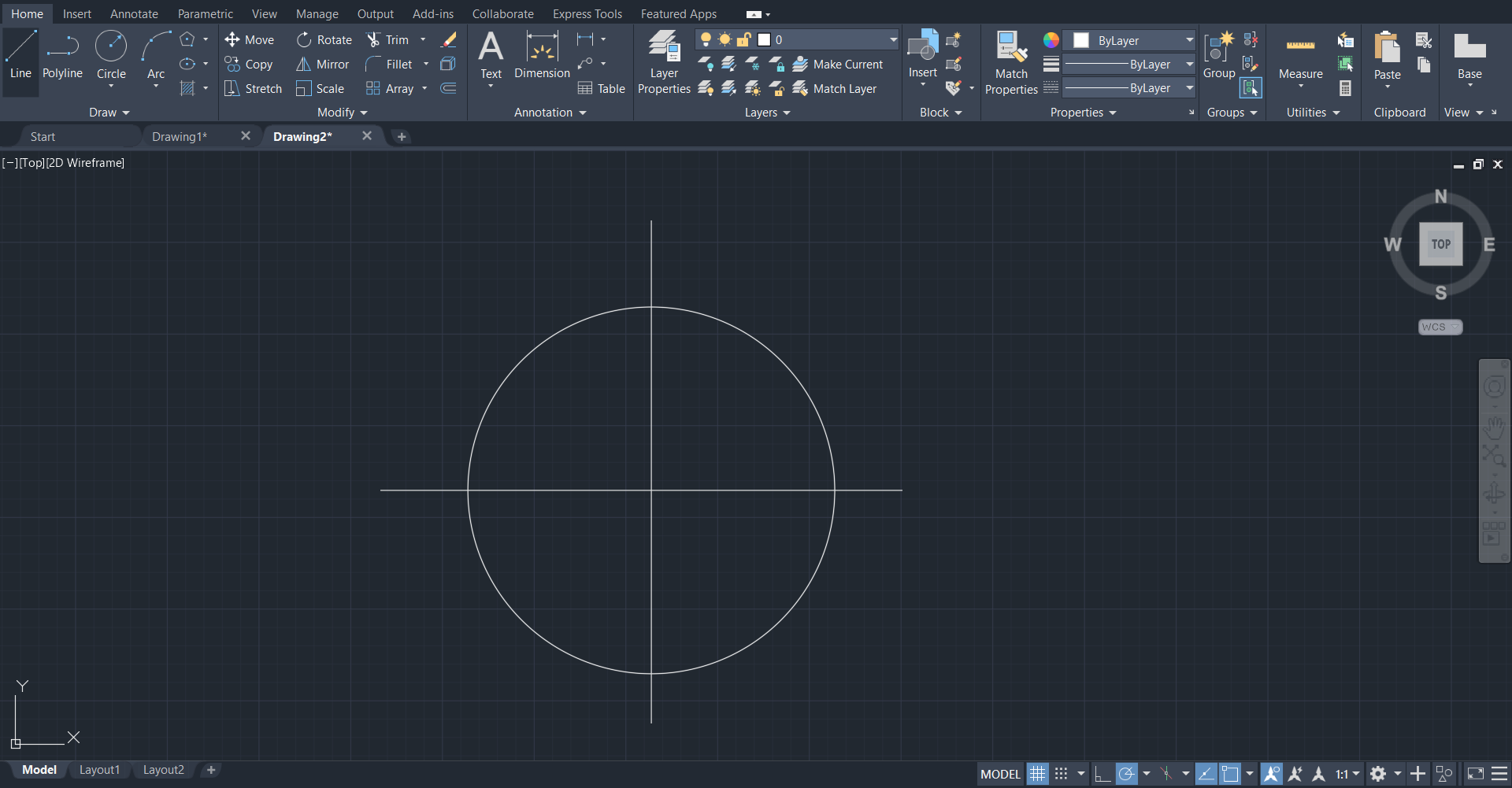Expand the object color ByLayer dropdown

click(x=1189, y=40)
